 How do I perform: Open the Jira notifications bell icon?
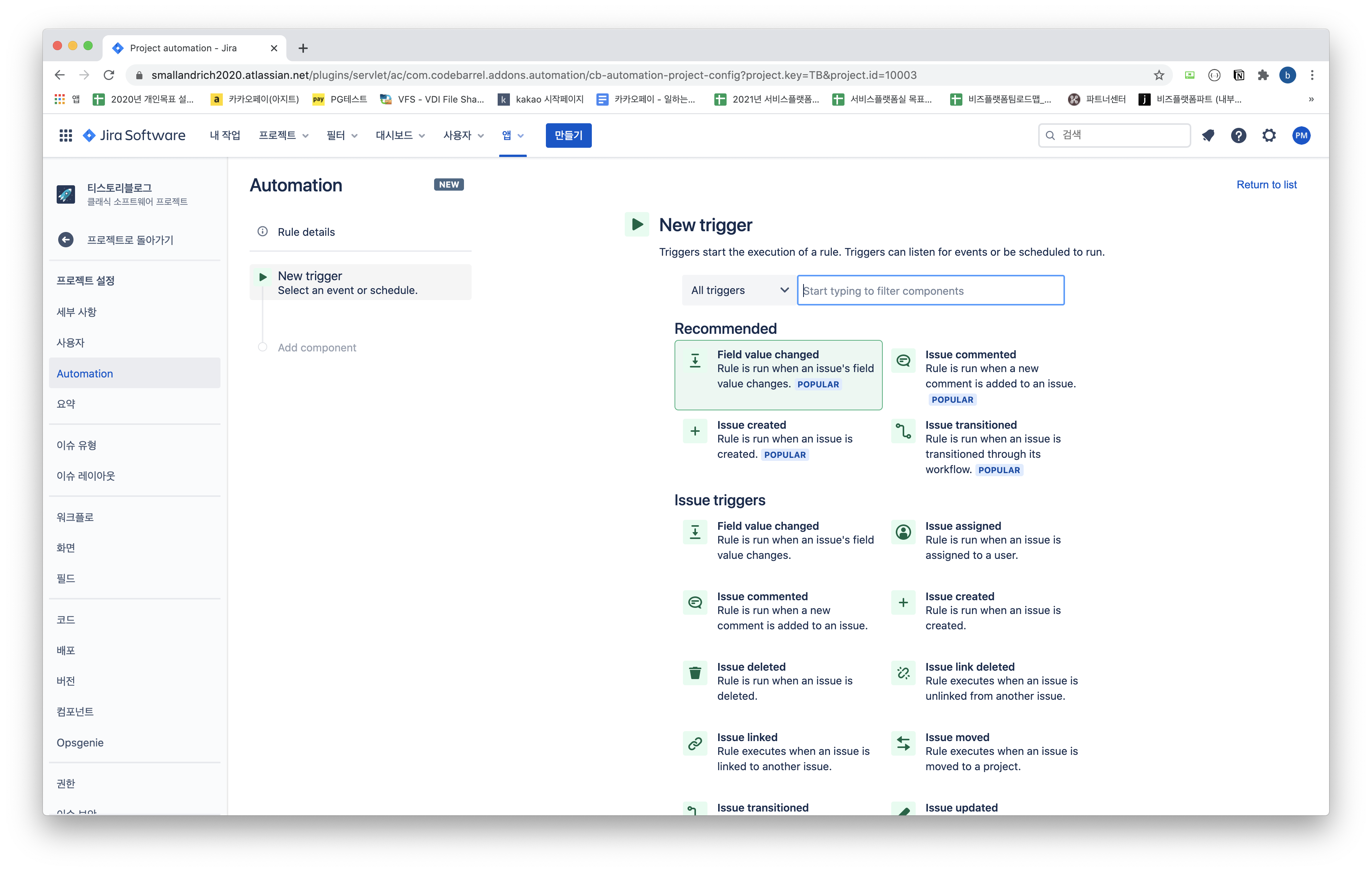pyautogui.click(x=1207, y=136)
